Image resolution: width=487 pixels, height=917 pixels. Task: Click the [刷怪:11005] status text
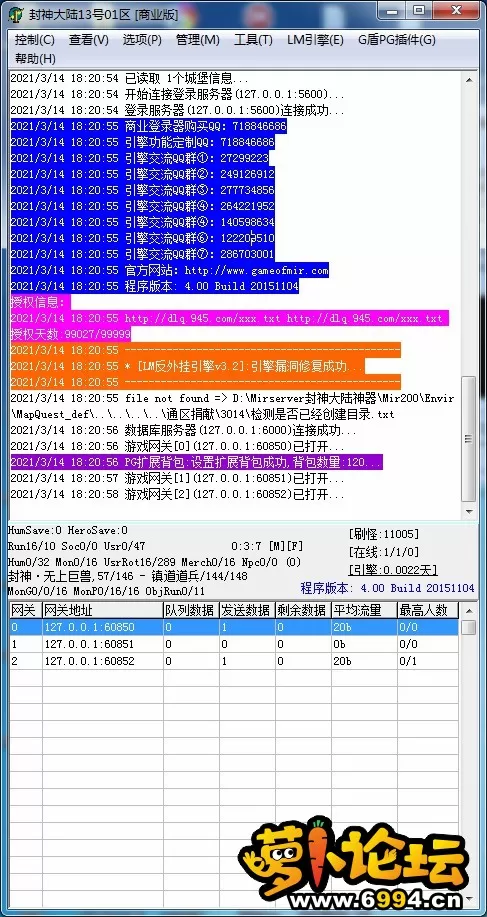(x=384, y=533)
